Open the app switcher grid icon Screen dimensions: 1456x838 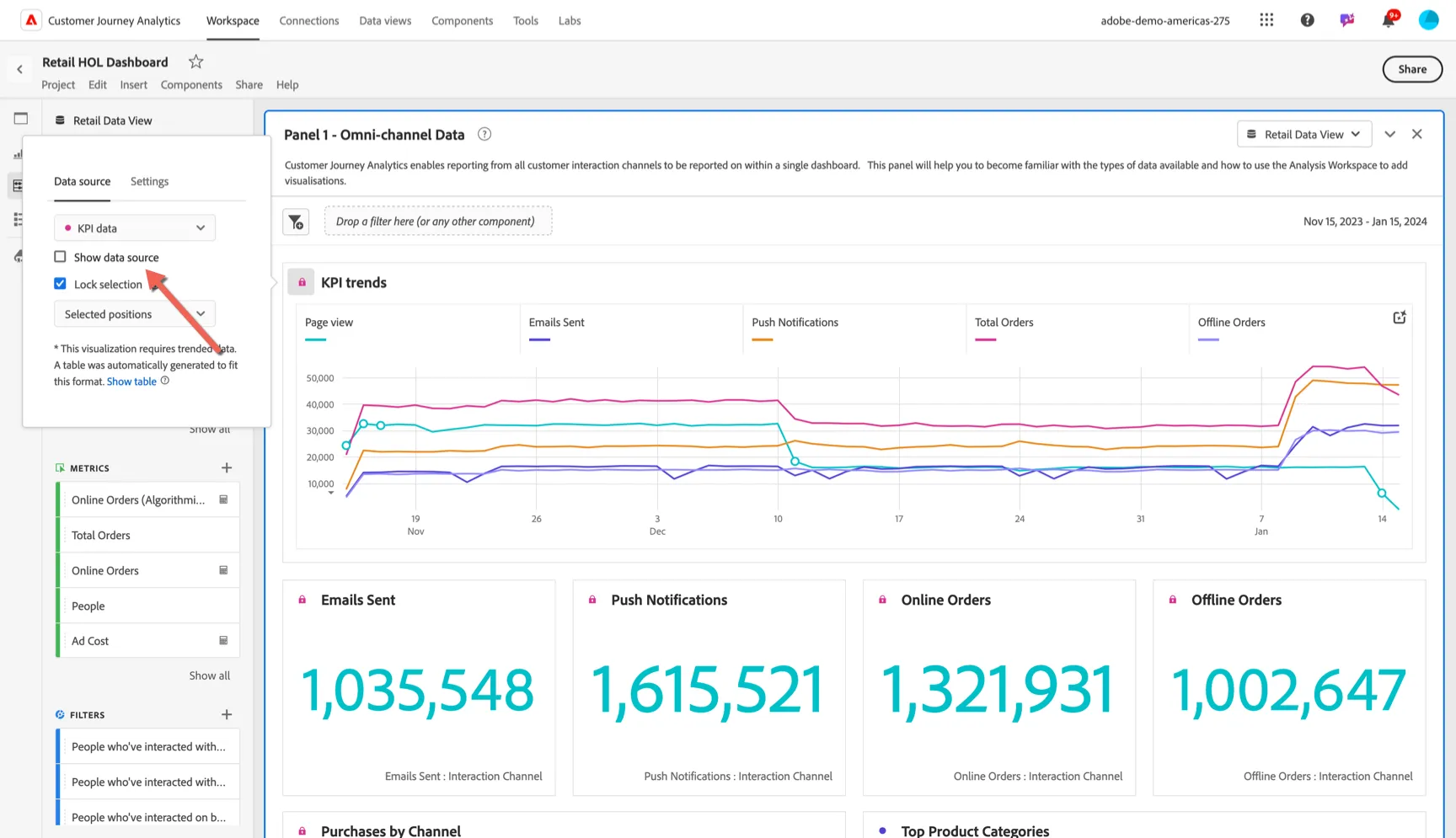[x=1266, y=20]
